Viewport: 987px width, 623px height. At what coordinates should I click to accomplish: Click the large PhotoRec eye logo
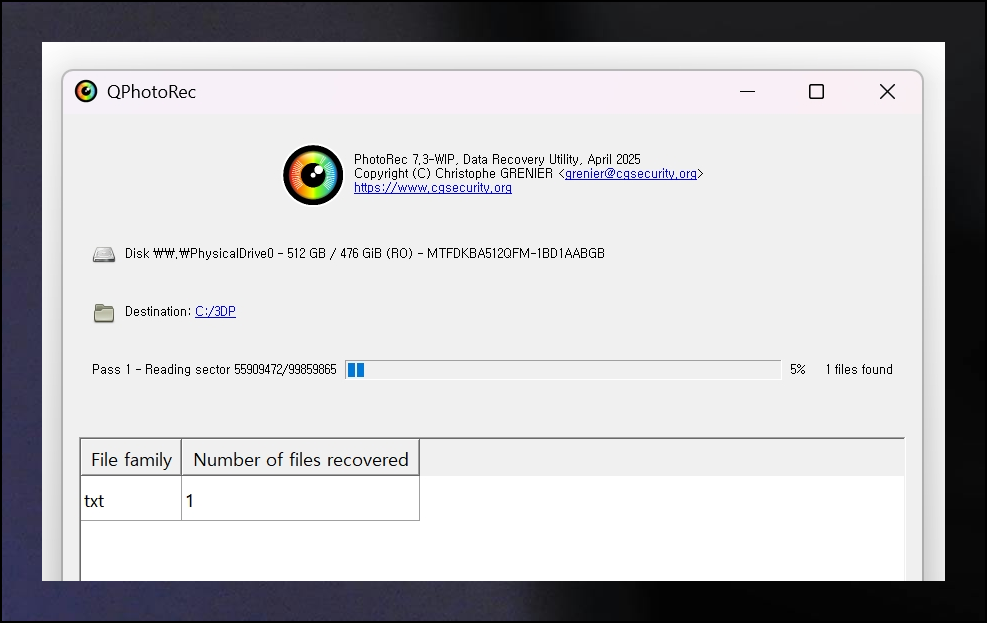pos(313,175)
